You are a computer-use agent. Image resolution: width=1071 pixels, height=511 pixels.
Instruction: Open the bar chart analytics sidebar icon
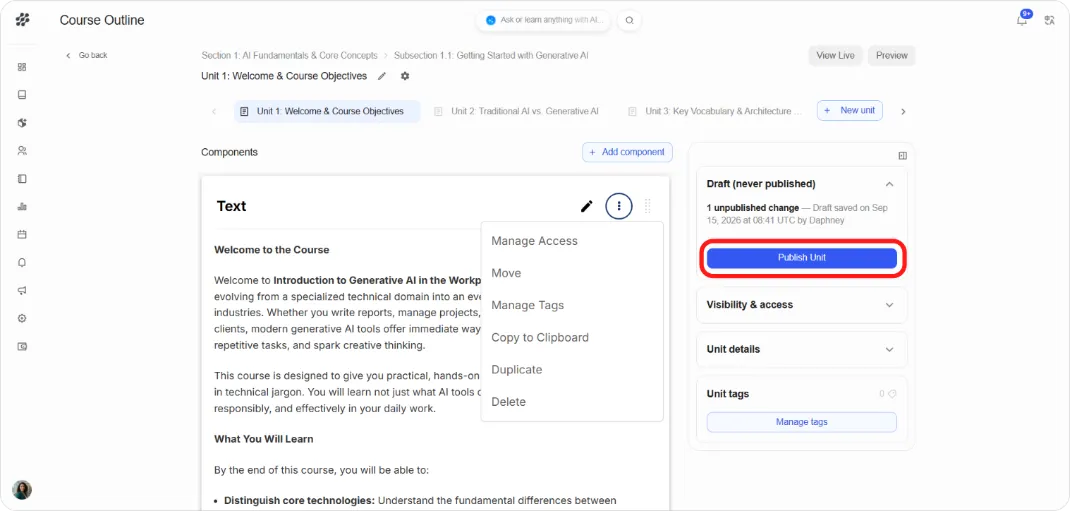(22, 206)
